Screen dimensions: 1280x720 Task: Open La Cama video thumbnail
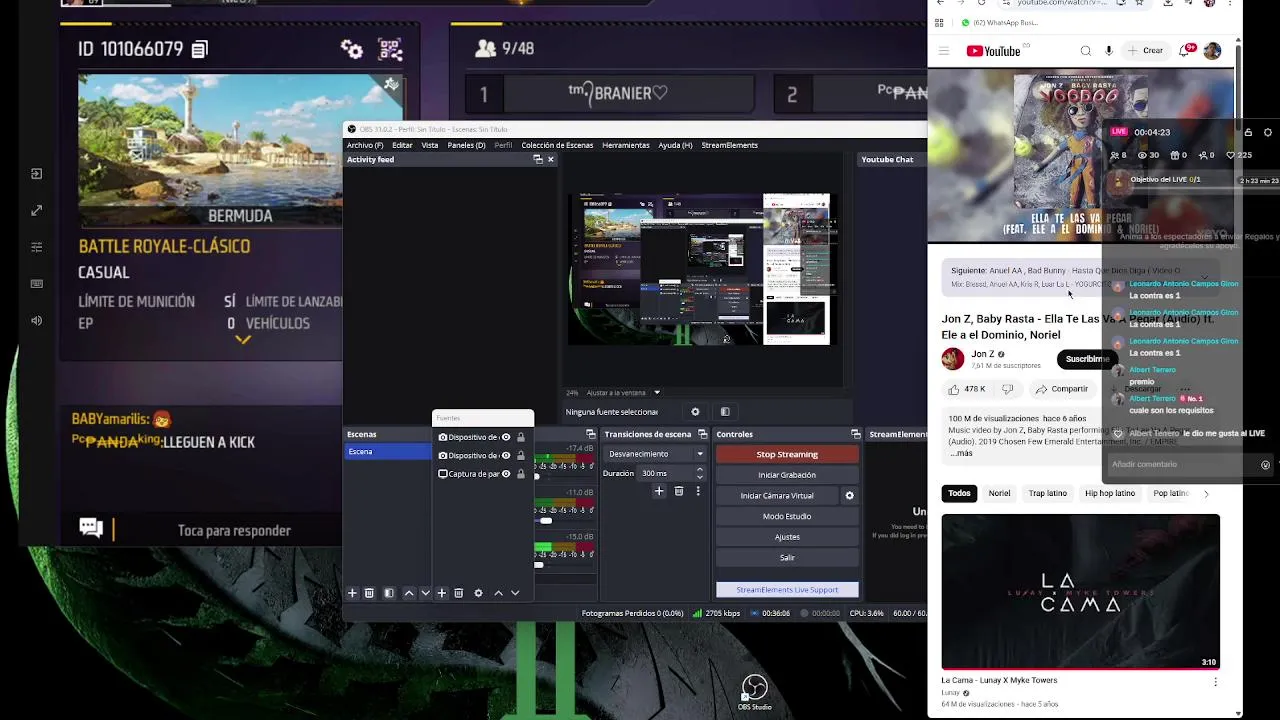coord(1080,592)
